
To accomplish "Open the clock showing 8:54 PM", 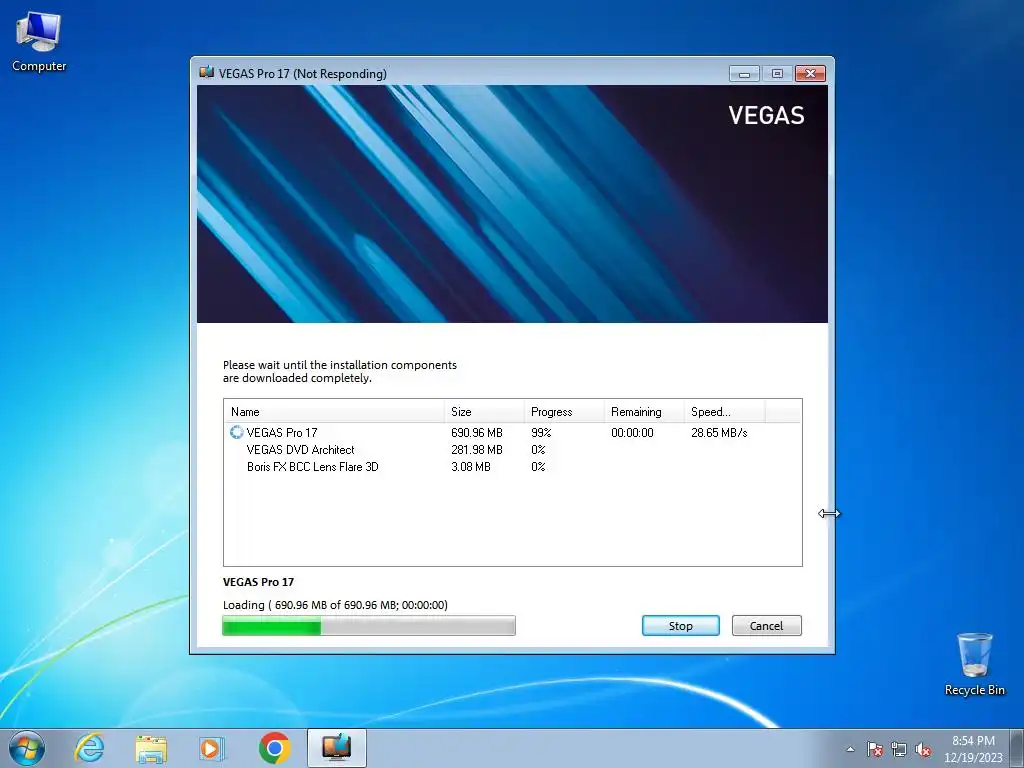I will (x=973, y=749).
